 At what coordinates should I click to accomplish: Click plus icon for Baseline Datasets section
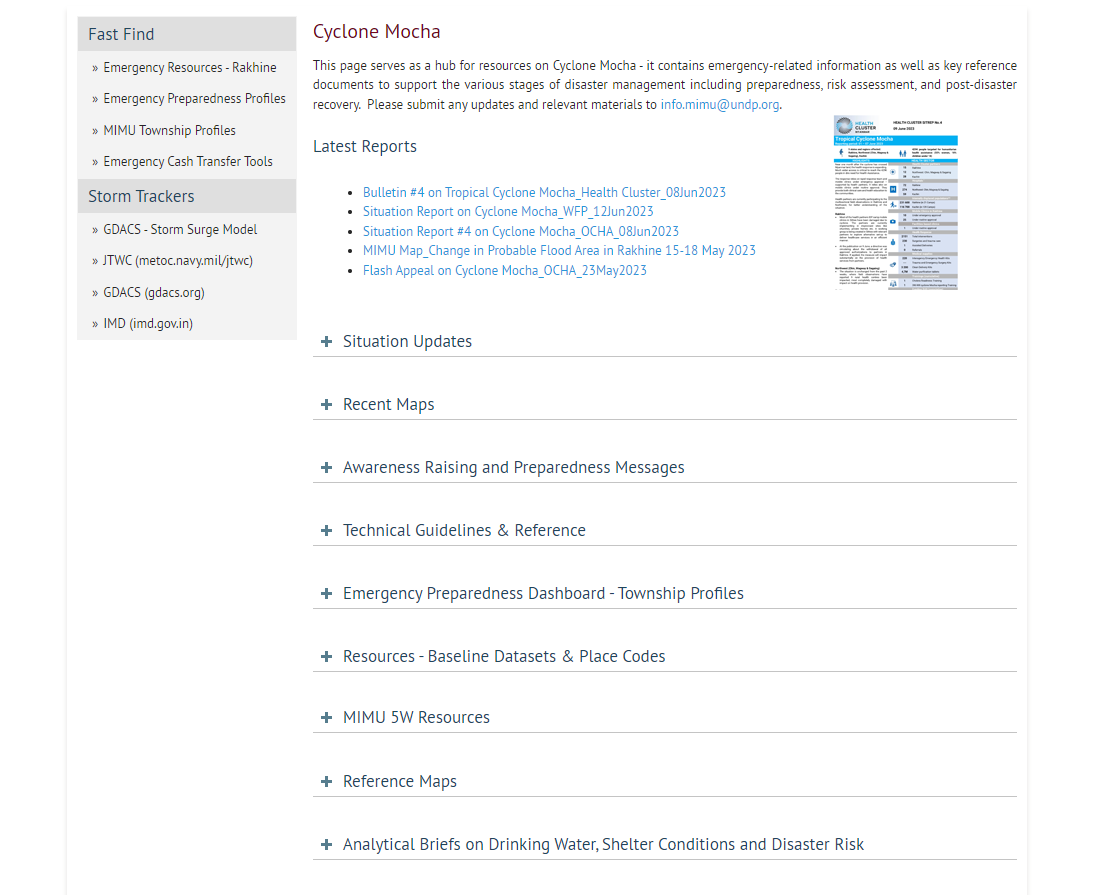[x=326, y=657]
